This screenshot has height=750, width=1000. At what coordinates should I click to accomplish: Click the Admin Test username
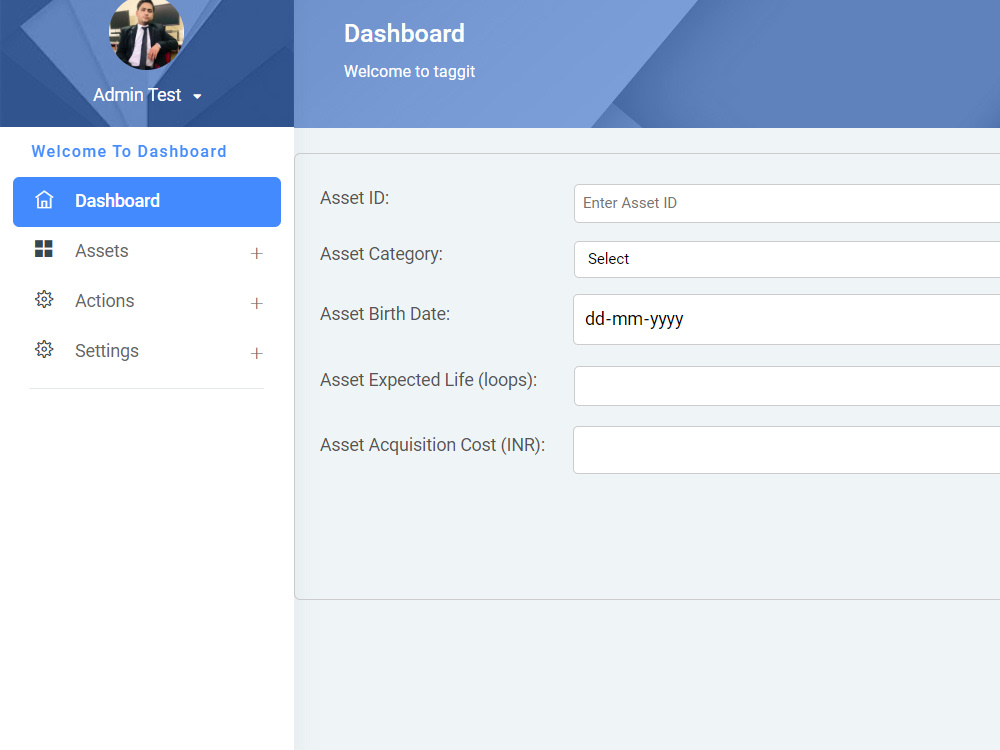point(137,94)
